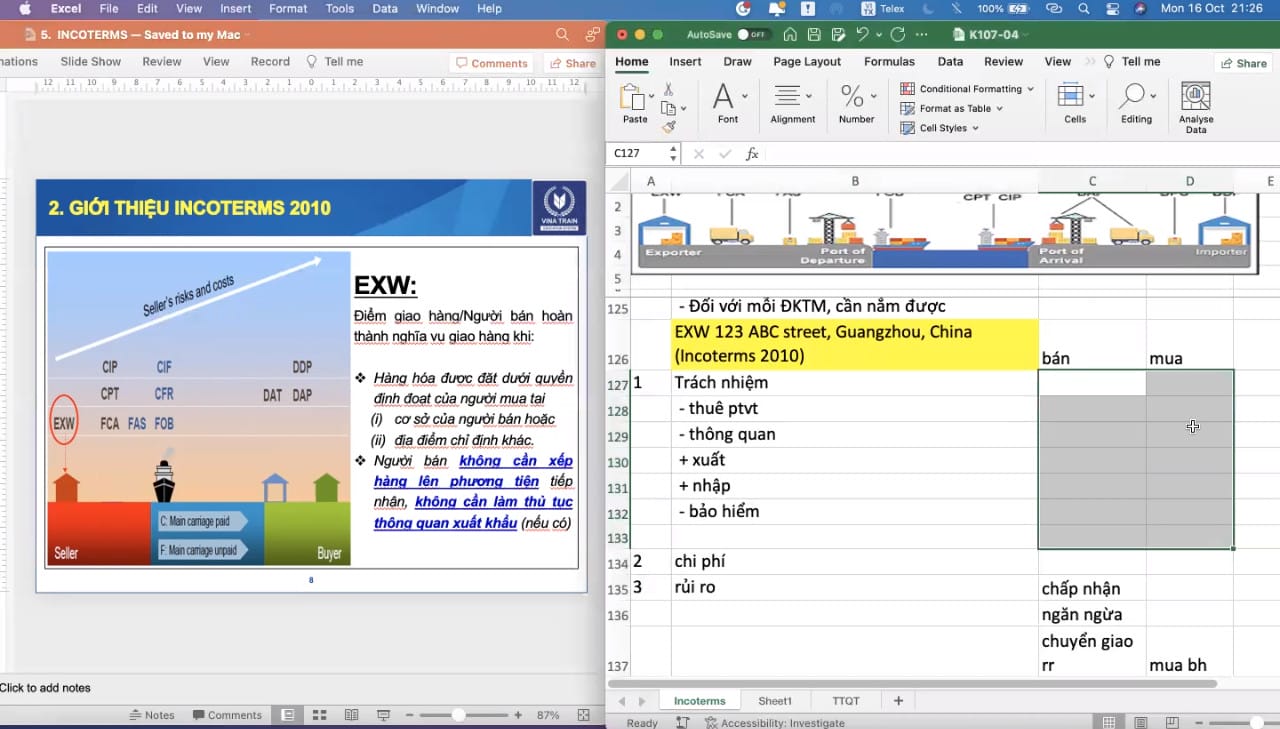This screenshot has height=729, width=1280.
Task: Open the Analyse Data tool
Action: point(1195,107)
